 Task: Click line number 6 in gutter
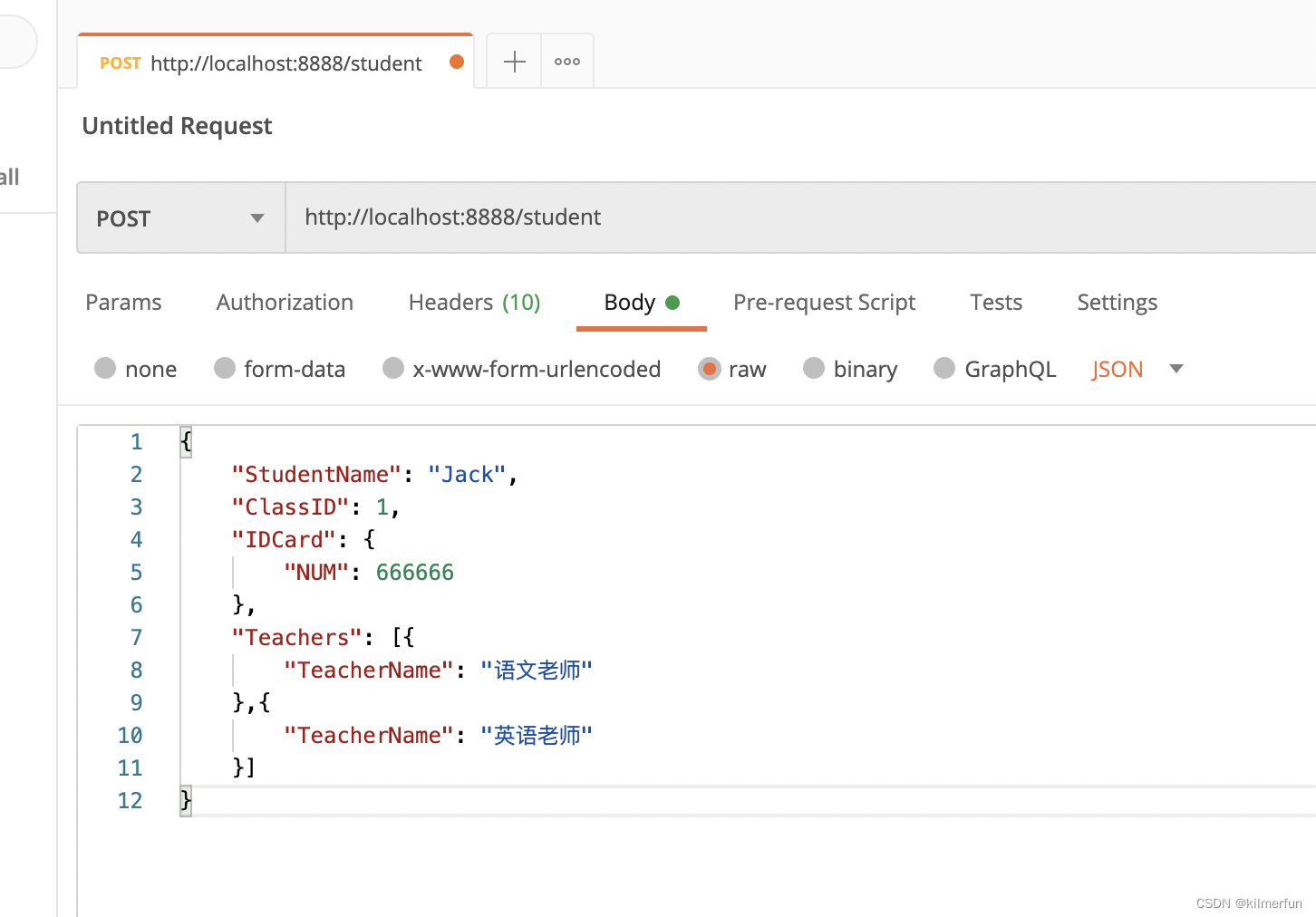tap(136, 604)
